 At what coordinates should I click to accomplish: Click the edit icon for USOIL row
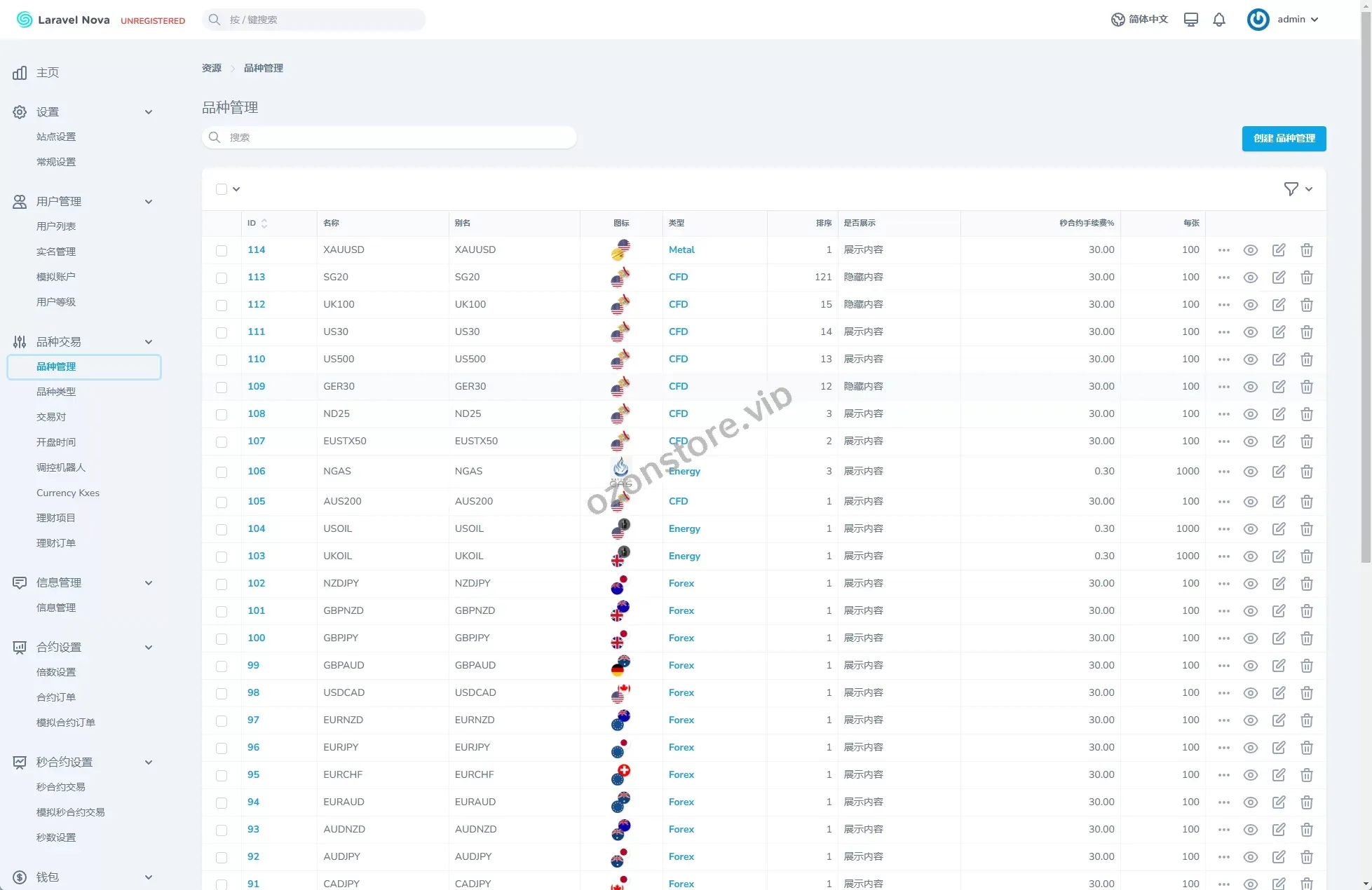point(1278,529)
